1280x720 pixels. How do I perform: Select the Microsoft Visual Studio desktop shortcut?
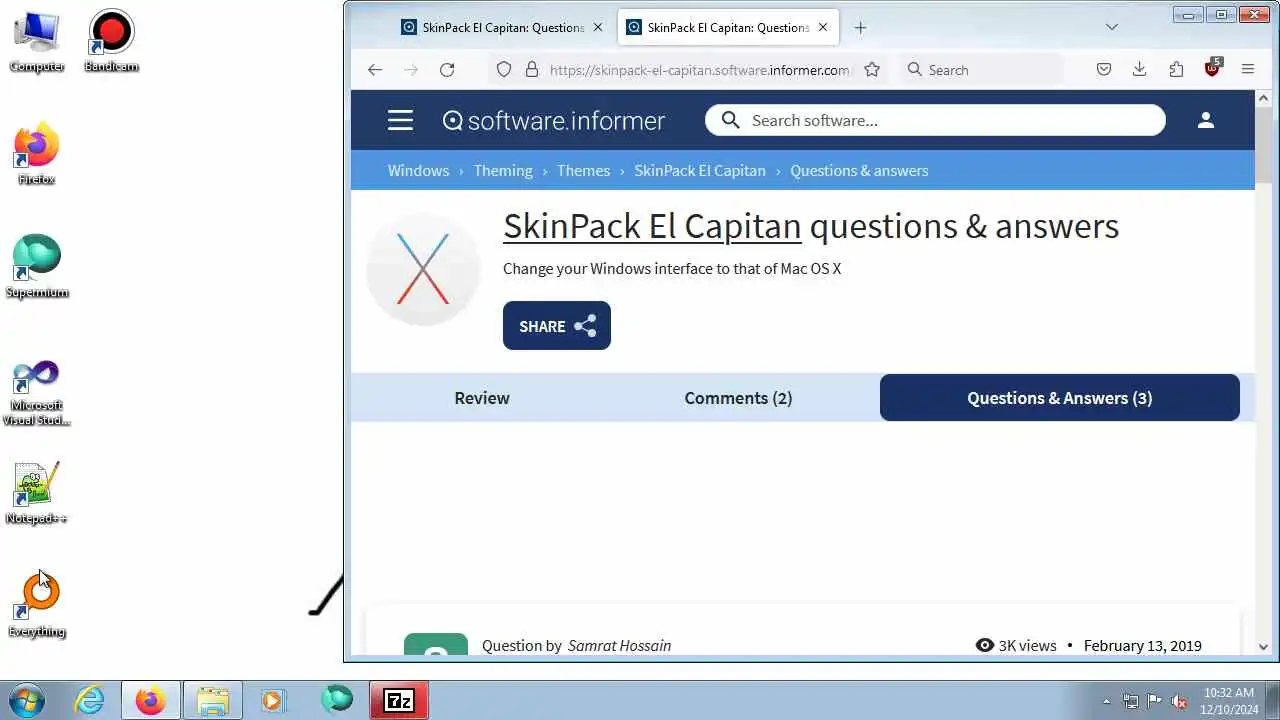pyautogui.click(x=37, y=394)
